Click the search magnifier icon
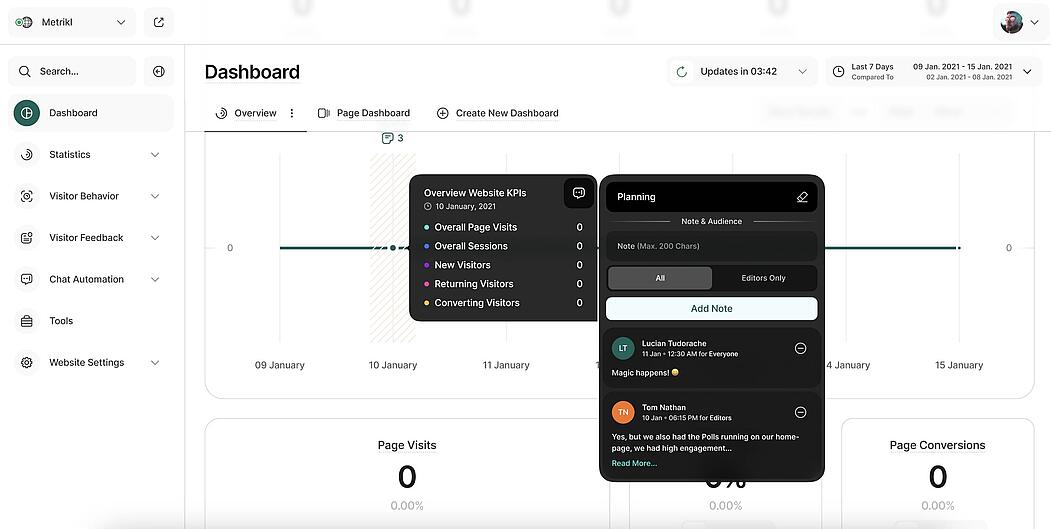This screenshot has height=529, width=1051. click(25, 71)
